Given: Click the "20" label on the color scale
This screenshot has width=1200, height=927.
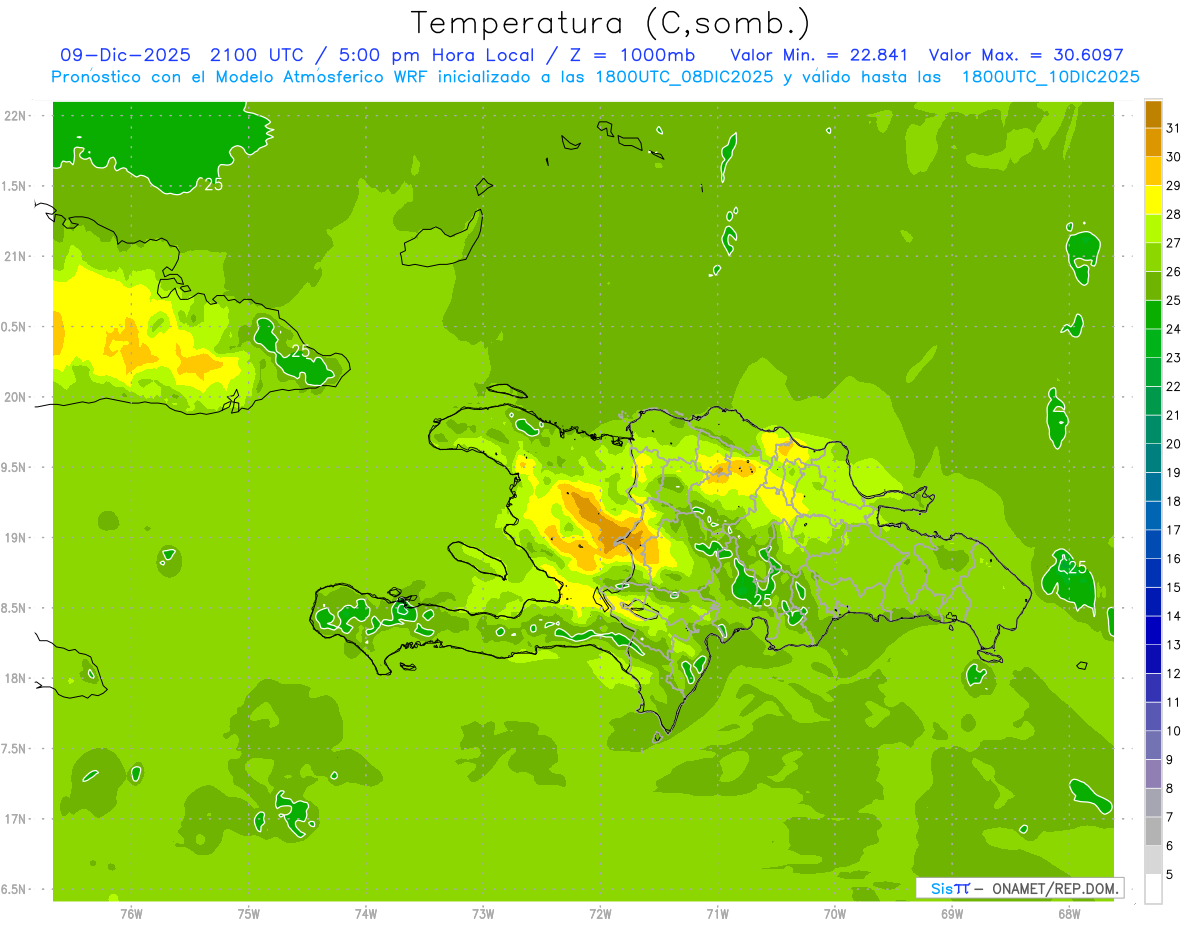Looking at the screenshot, I should click(x=1174, y=444).
